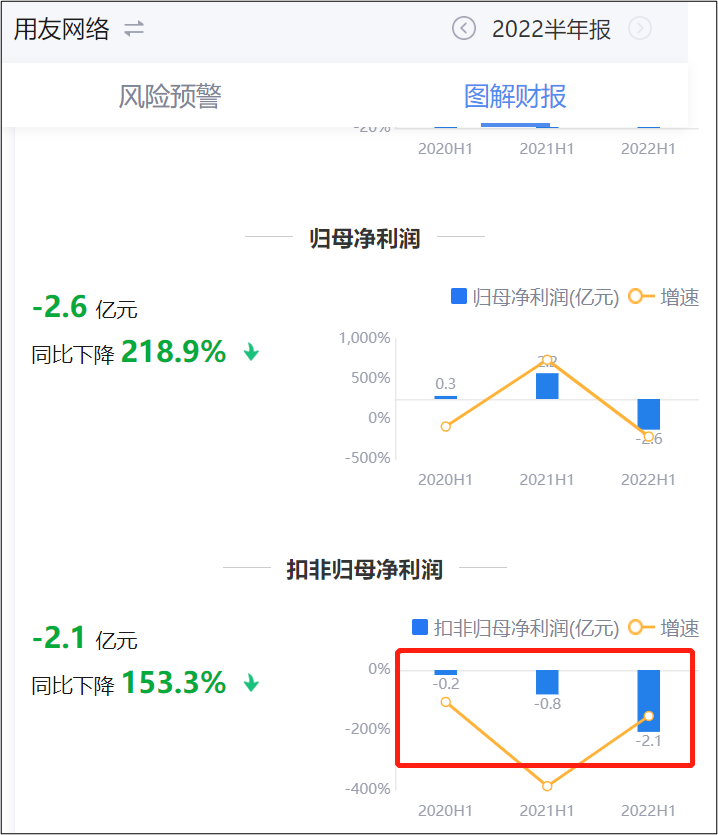Click blue swatch of 归母净利润(亿元) legend
Viewport: 718px width, 835px height.
[459, 296]
